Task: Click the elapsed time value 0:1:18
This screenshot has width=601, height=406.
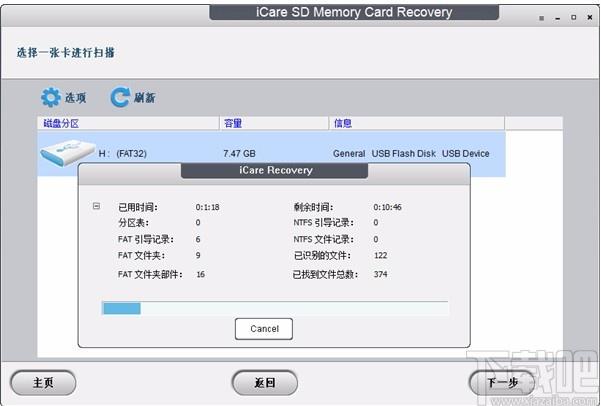Action: 207,207
